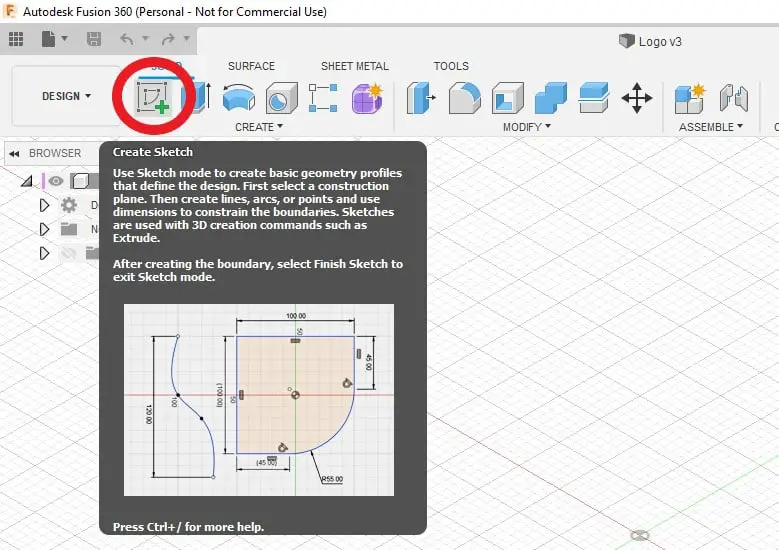Select the Rectangular Pattern tool

(x=323, y=97)
